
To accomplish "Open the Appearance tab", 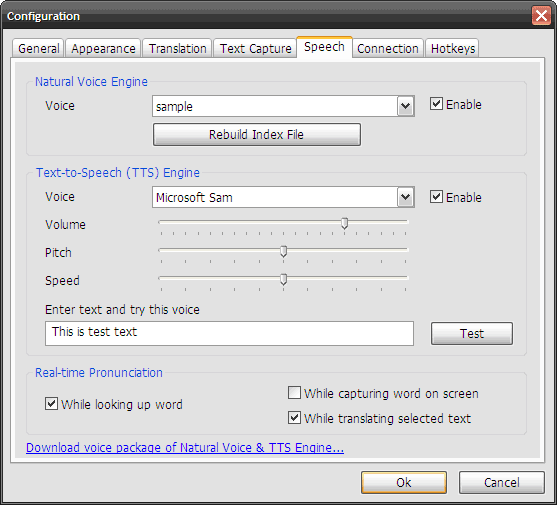I will (103, 48).
